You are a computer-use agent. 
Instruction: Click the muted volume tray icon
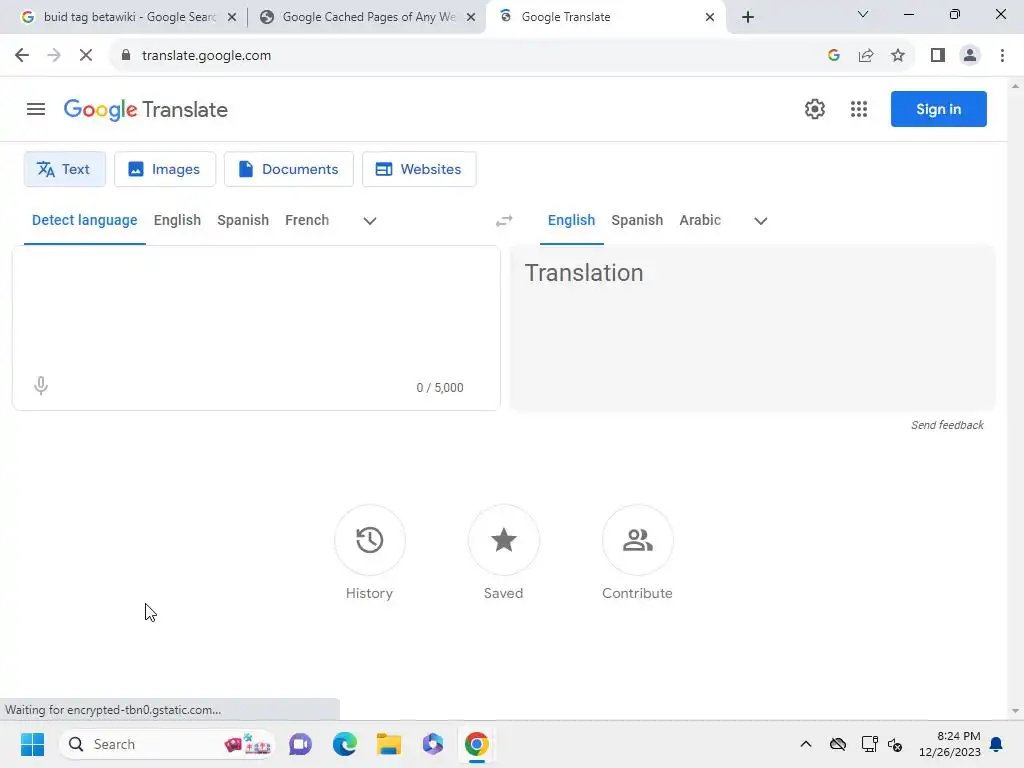coord(895,744)
